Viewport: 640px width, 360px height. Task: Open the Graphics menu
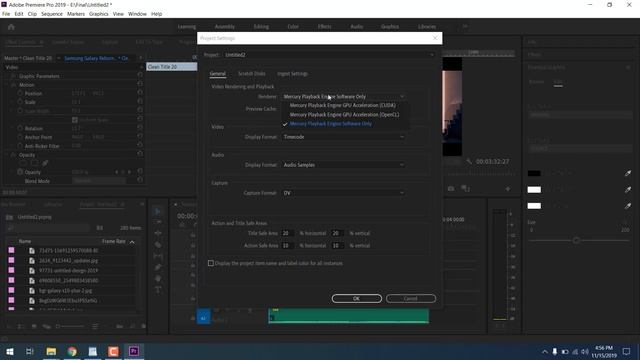coord(99,14)
